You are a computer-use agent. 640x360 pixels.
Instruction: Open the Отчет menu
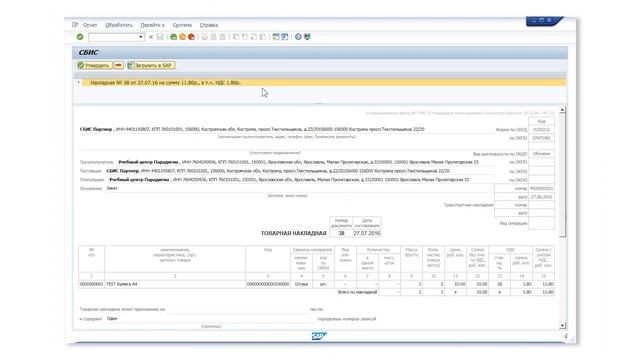click(x=90, y=25)
